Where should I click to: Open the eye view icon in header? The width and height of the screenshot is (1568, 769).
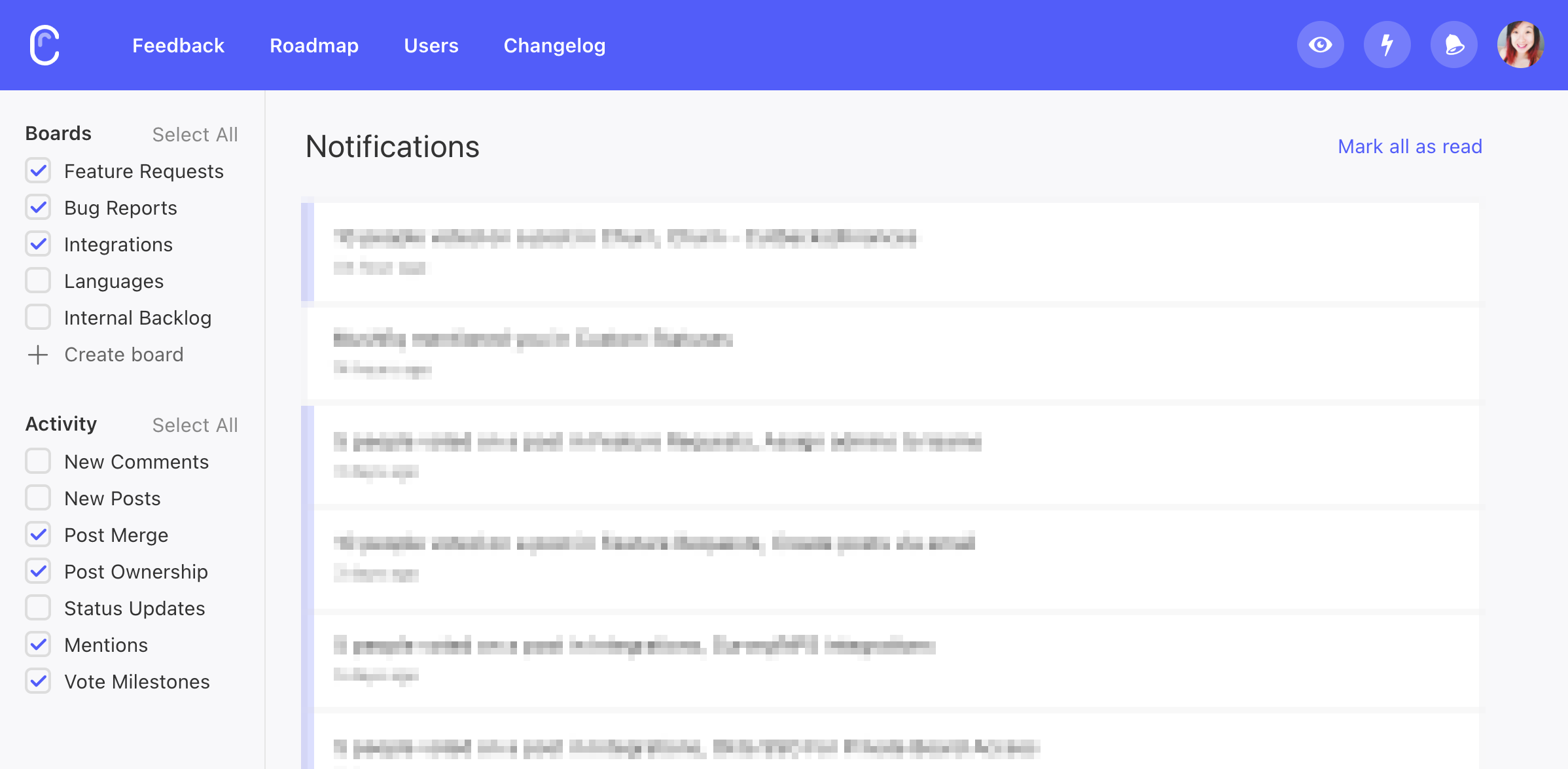coord(1321,45)
